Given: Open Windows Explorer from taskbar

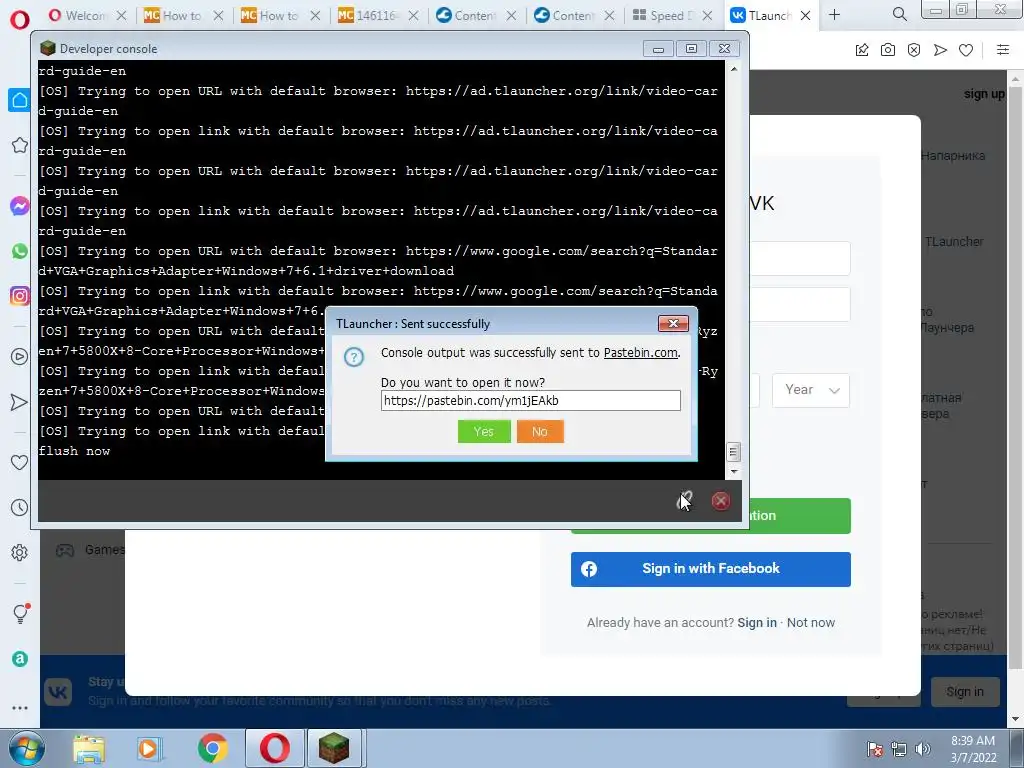Looking at the screenshot, I should point(89,748).
